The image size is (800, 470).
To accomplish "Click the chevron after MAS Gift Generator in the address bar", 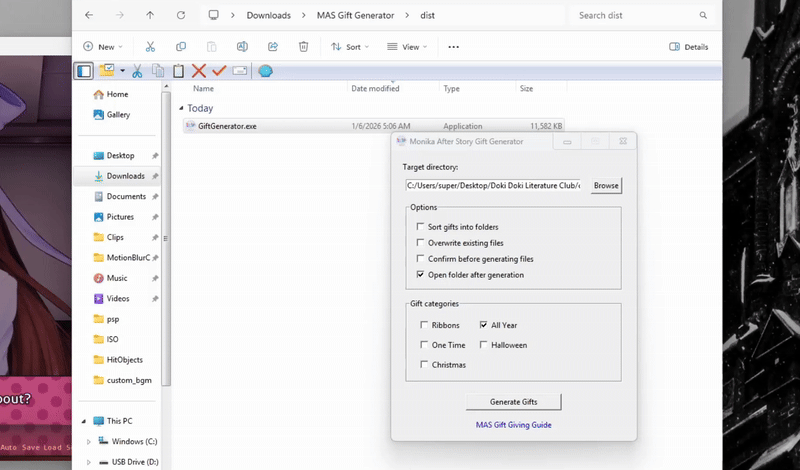I will (x=407, y=15).
